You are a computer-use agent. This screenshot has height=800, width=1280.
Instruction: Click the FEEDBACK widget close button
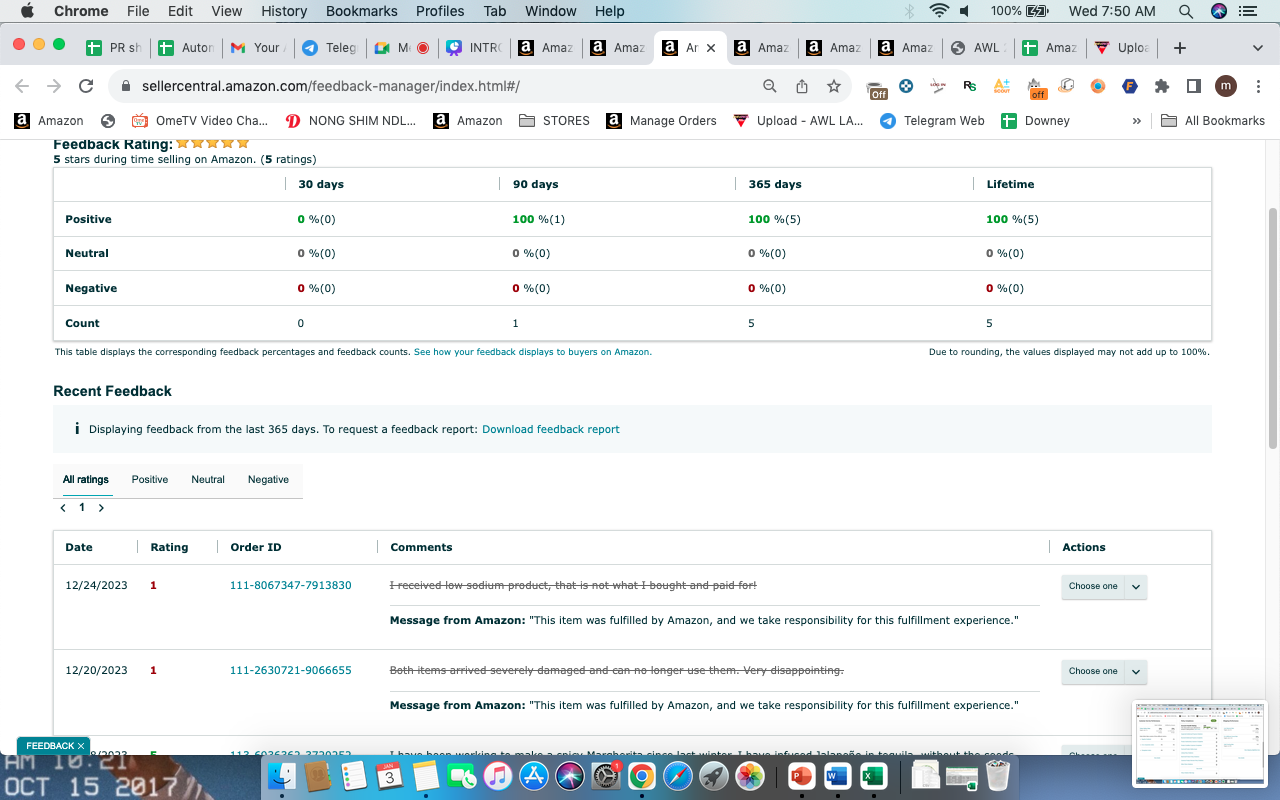pos(81,746)
